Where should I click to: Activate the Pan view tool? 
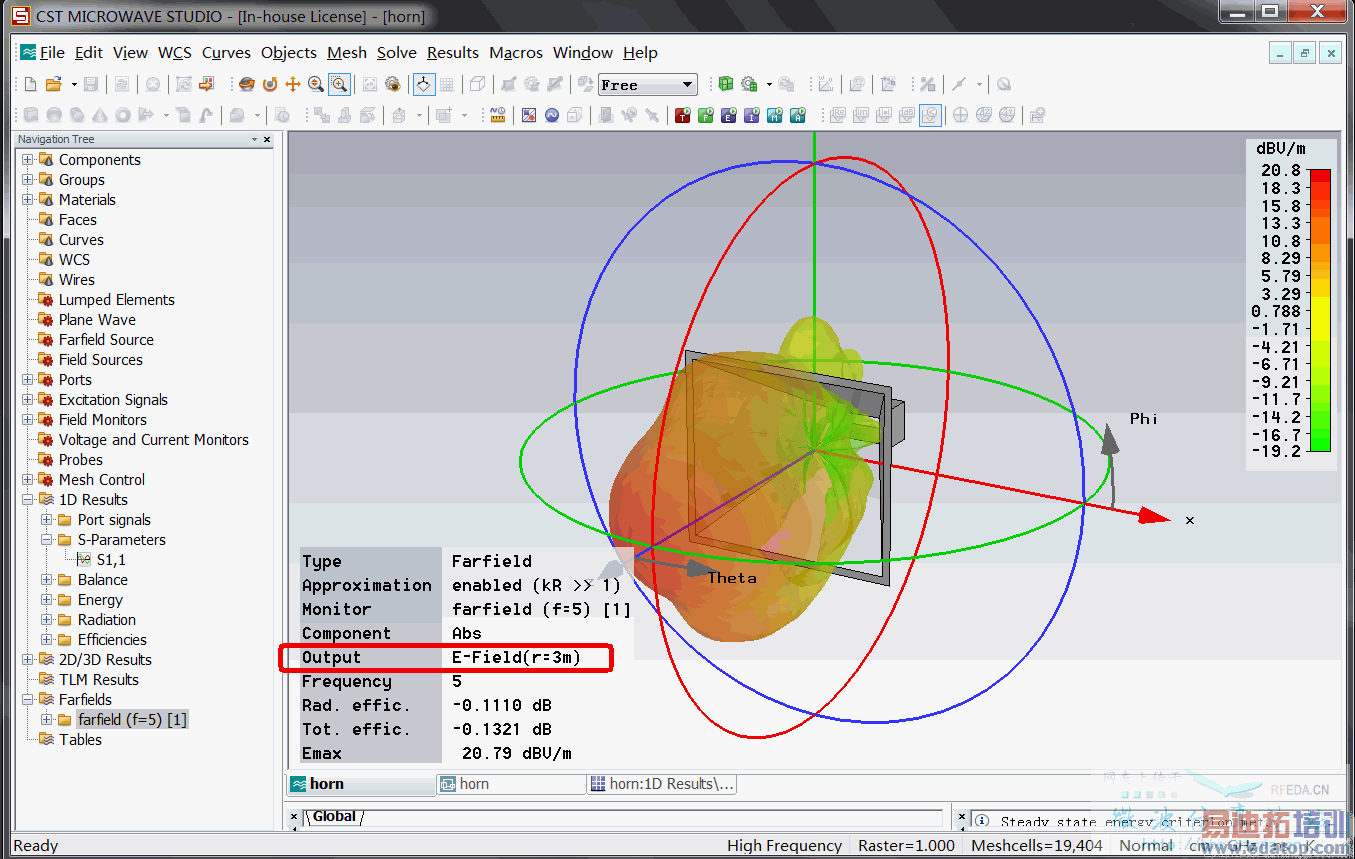(293, 85)
